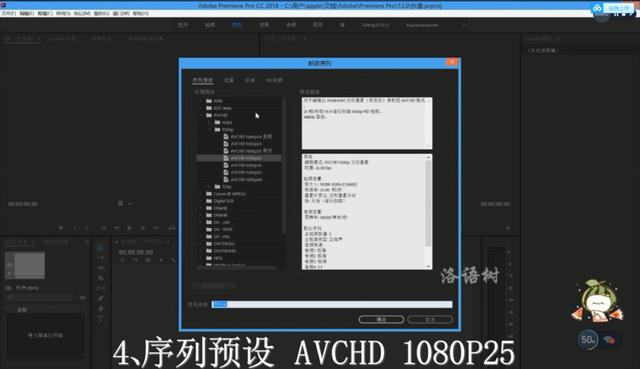Click the 1080p folder icon
Image resolution: width=640 pixels, height=369 pixels.
point(218,130)
